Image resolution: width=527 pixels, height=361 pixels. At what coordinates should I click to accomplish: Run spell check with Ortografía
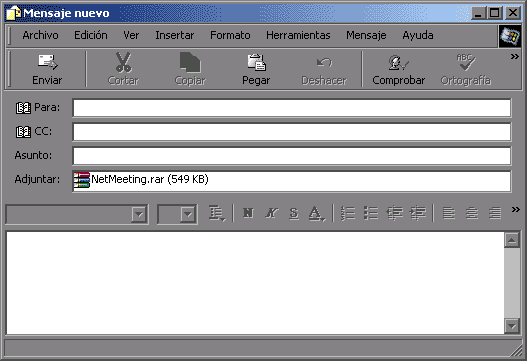coord(465,70)
